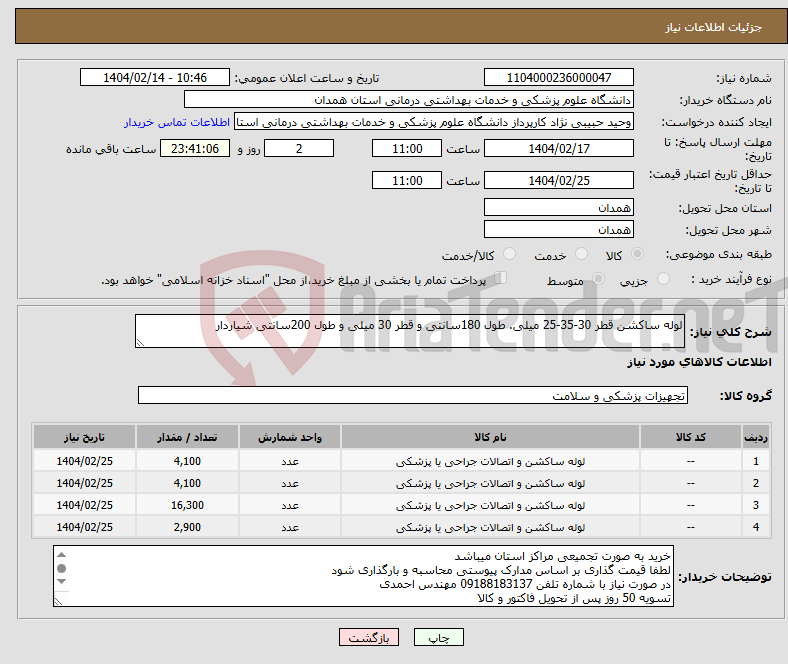Click the response deadline date 1404/02/17
The width and height of the screenshot is (788, 664).
click(x=558, y=148)
